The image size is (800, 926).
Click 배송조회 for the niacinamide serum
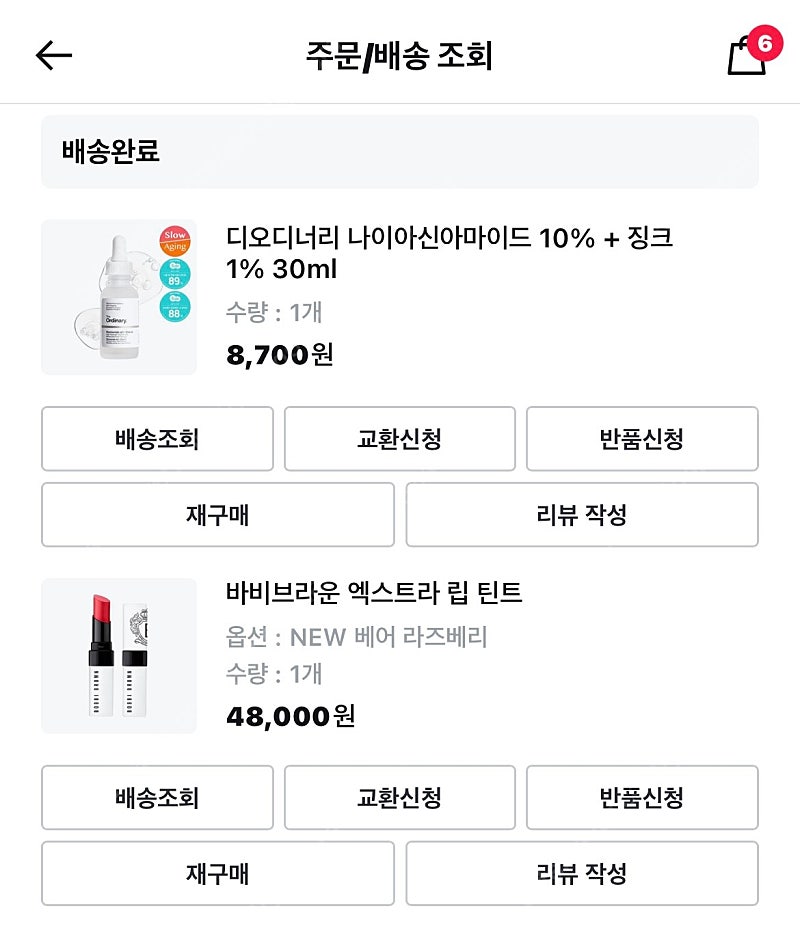(157, 439)
